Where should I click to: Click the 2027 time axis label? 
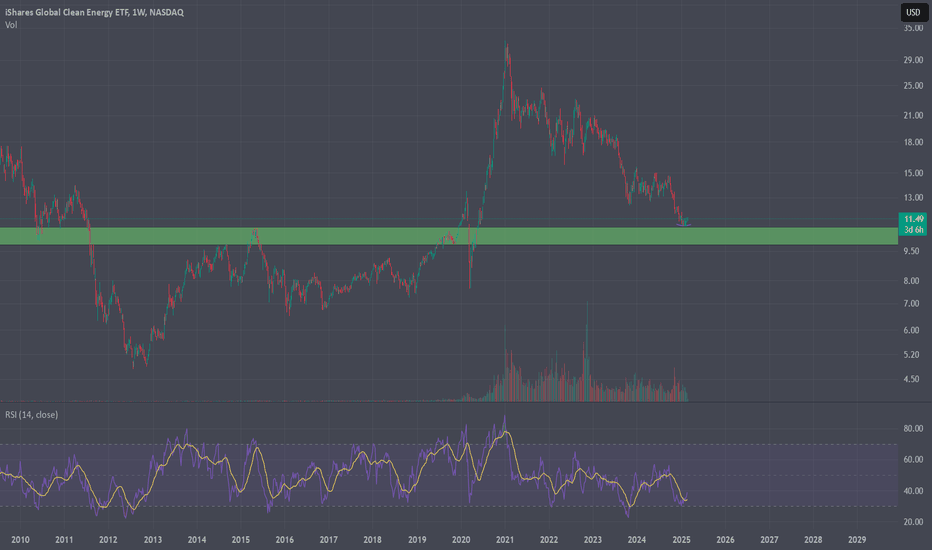point(769,540)
